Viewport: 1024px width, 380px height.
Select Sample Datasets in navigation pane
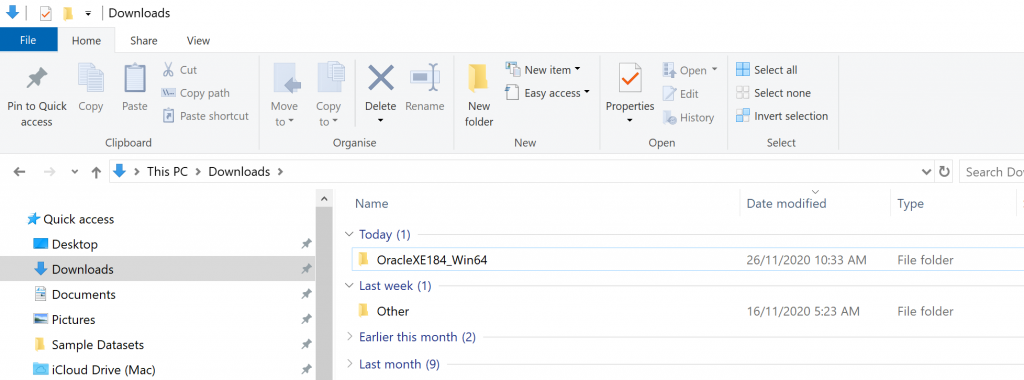click(x=97, y=345)
